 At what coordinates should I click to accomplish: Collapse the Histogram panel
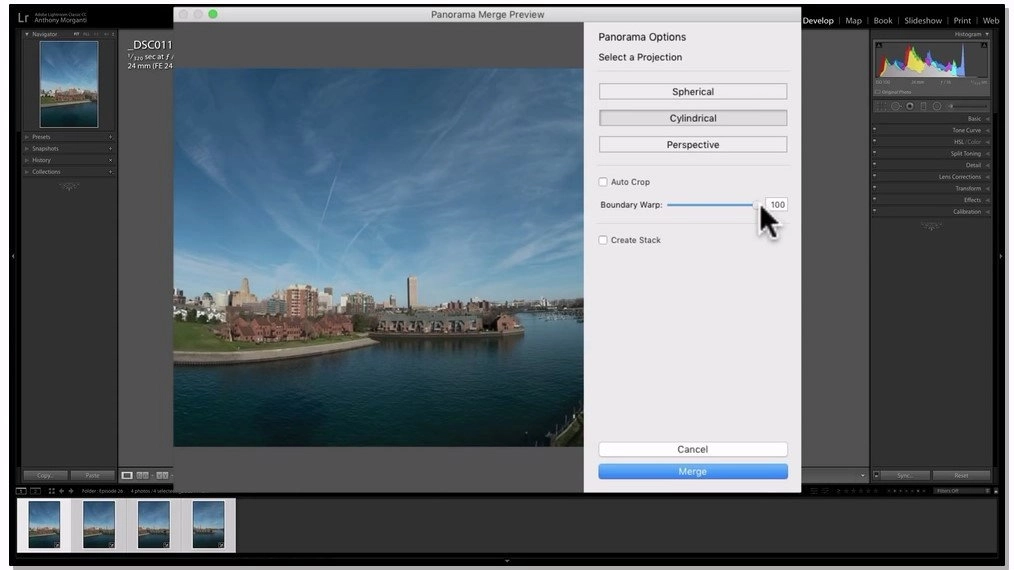tap(987, 34)
